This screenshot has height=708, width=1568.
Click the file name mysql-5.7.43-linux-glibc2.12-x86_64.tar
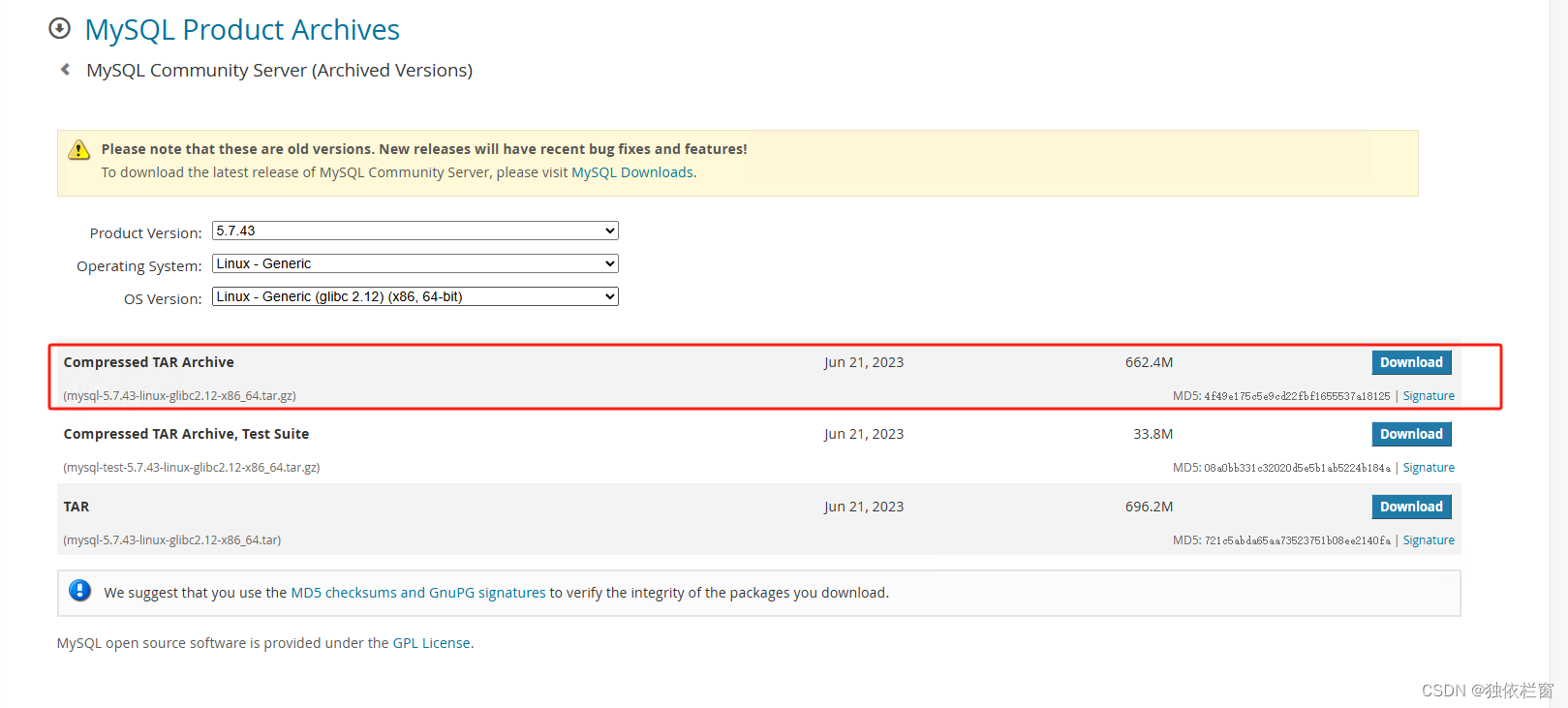point(172,540)
